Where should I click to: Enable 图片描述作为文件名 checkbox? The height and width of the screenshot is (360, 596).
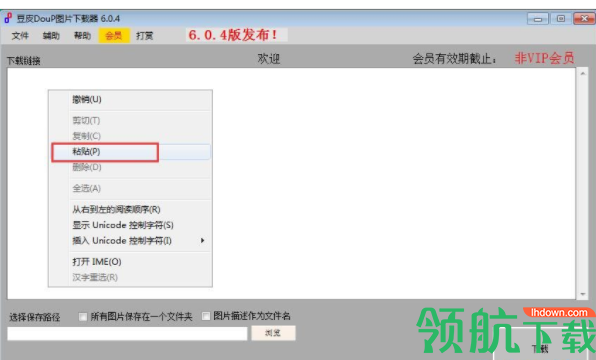(206, 316)
